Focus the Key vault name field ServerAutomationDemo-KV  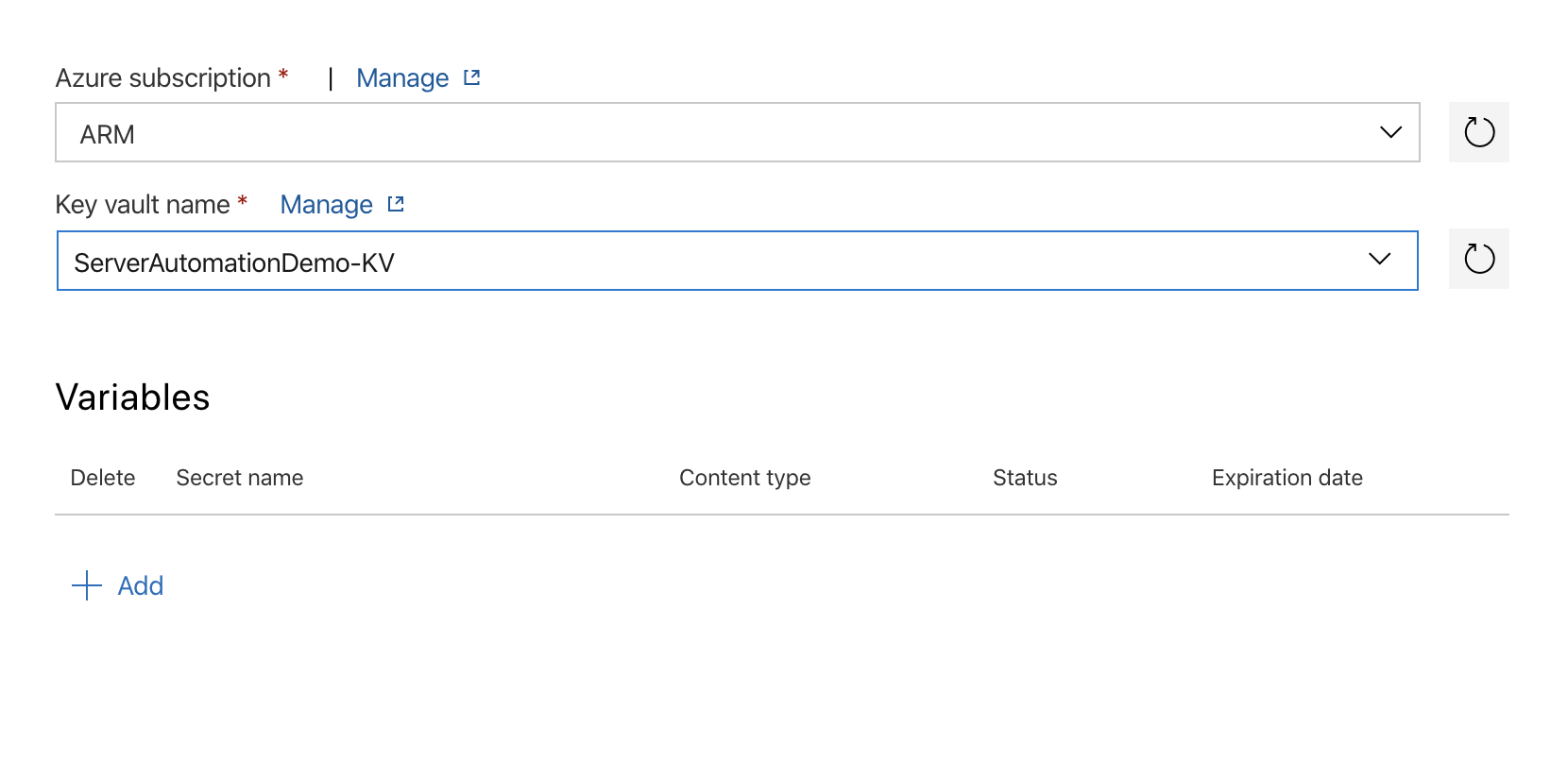click(x=738, y=261)
